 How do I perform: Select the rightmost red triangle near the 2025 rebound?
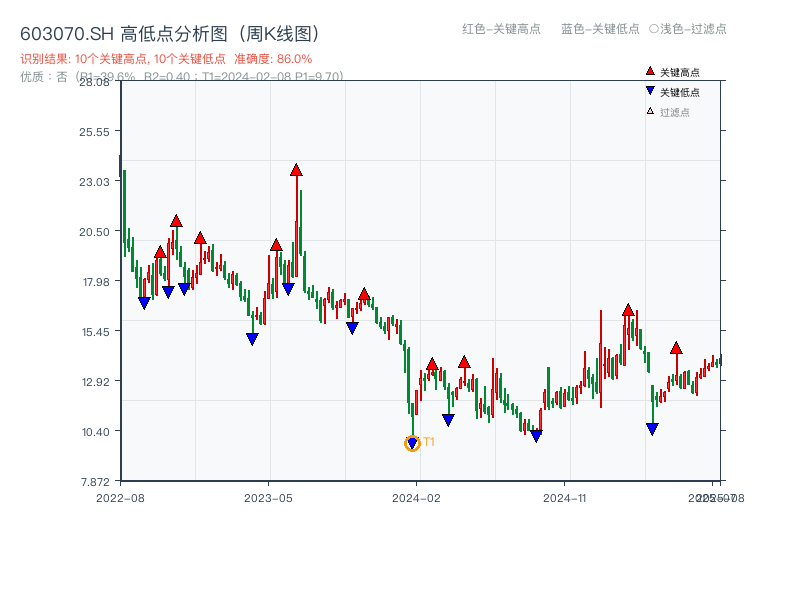[x=676, y=350]
